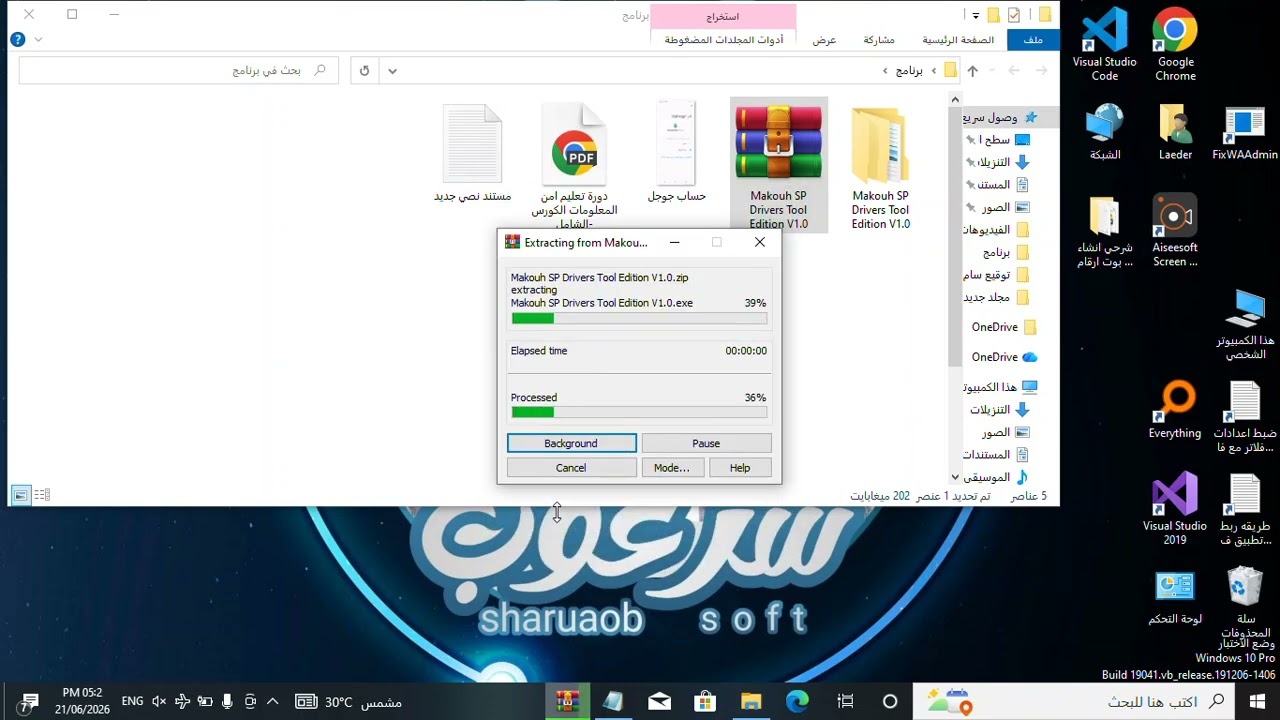This screenshot has height=720, width=1280.
Task: Click the Background button in WinRAR dialog
Action: [x=571, y=443]
